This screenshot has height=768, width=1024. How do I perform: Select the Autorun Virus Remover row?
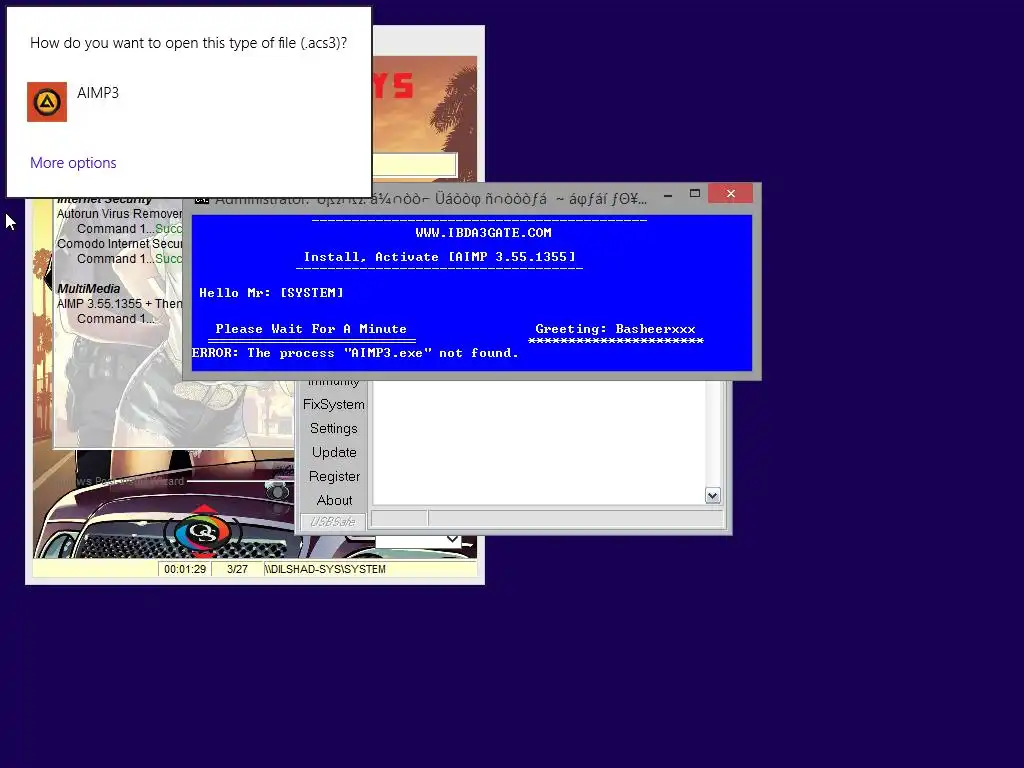120,214
